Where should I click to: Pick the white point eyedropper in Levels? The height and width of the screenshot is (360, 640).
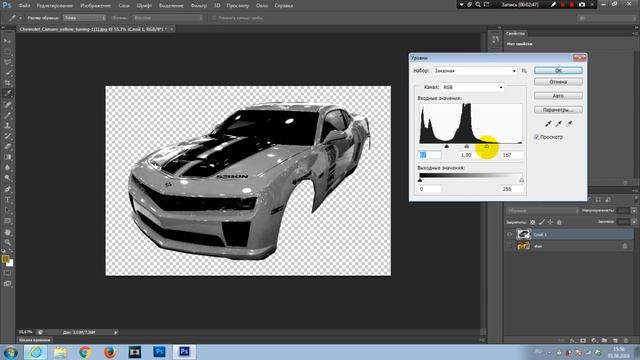coord(569,123)
